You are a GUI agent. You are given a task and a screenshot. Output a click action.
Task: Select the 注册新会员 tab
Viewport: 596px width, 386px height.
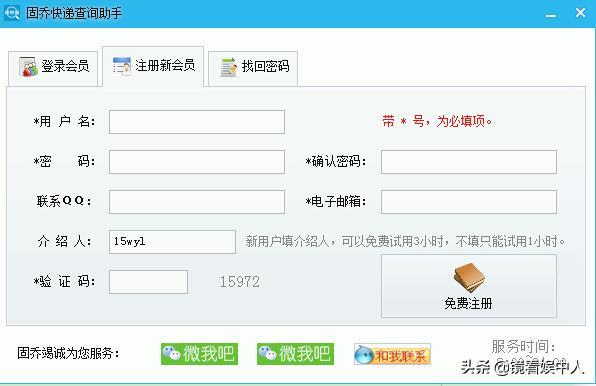(x=153, y=66)
